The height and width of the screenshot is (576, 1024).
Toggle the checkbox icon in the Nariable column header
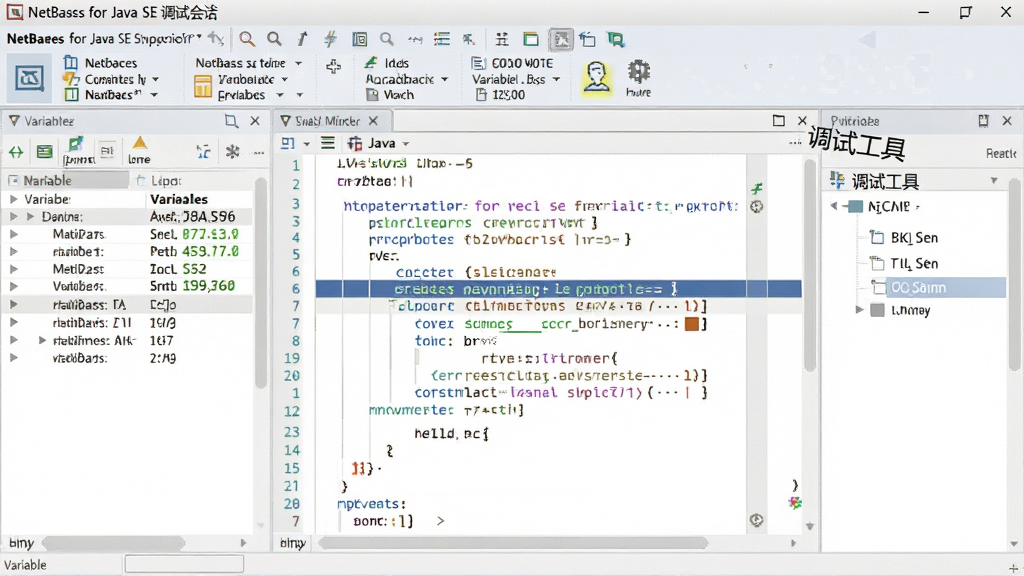[13, 180]
